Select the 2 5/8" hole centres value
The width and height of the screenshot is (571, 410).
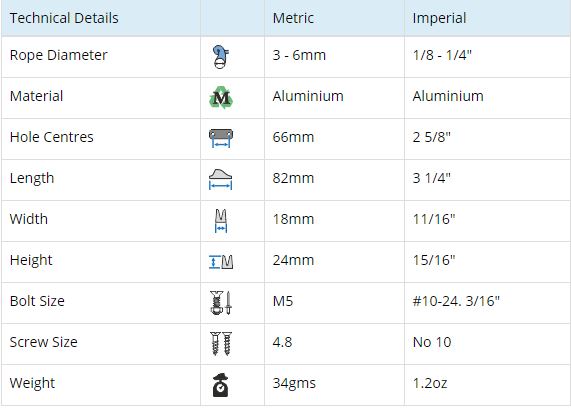(x=432, y=137)
